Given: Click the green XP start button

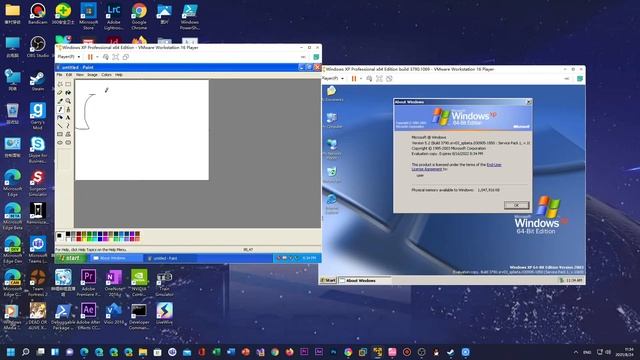Looking at the screenshot, I should click(x=71, y=258).
